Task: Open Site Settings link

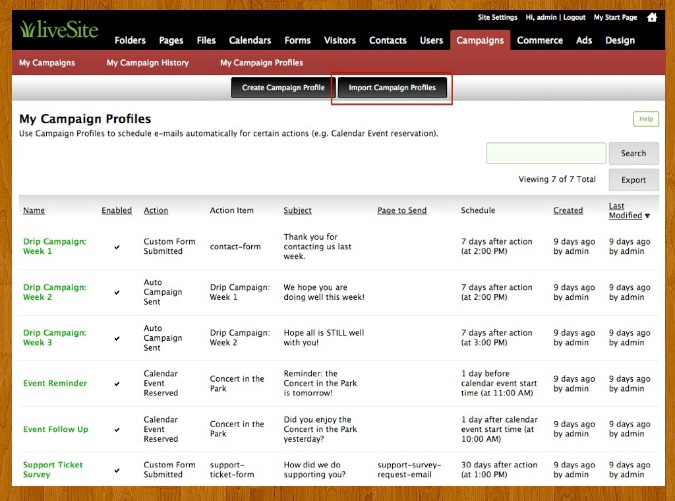Action: pos(497,17)
